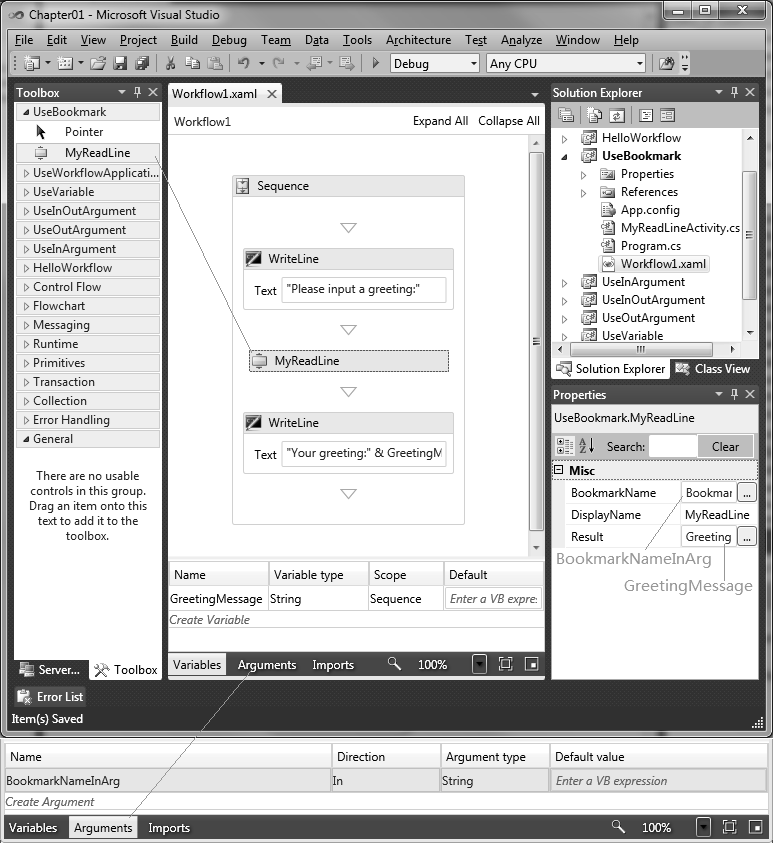Click the Refresh icon in Solution Explorer

click(x=617, y=115)
